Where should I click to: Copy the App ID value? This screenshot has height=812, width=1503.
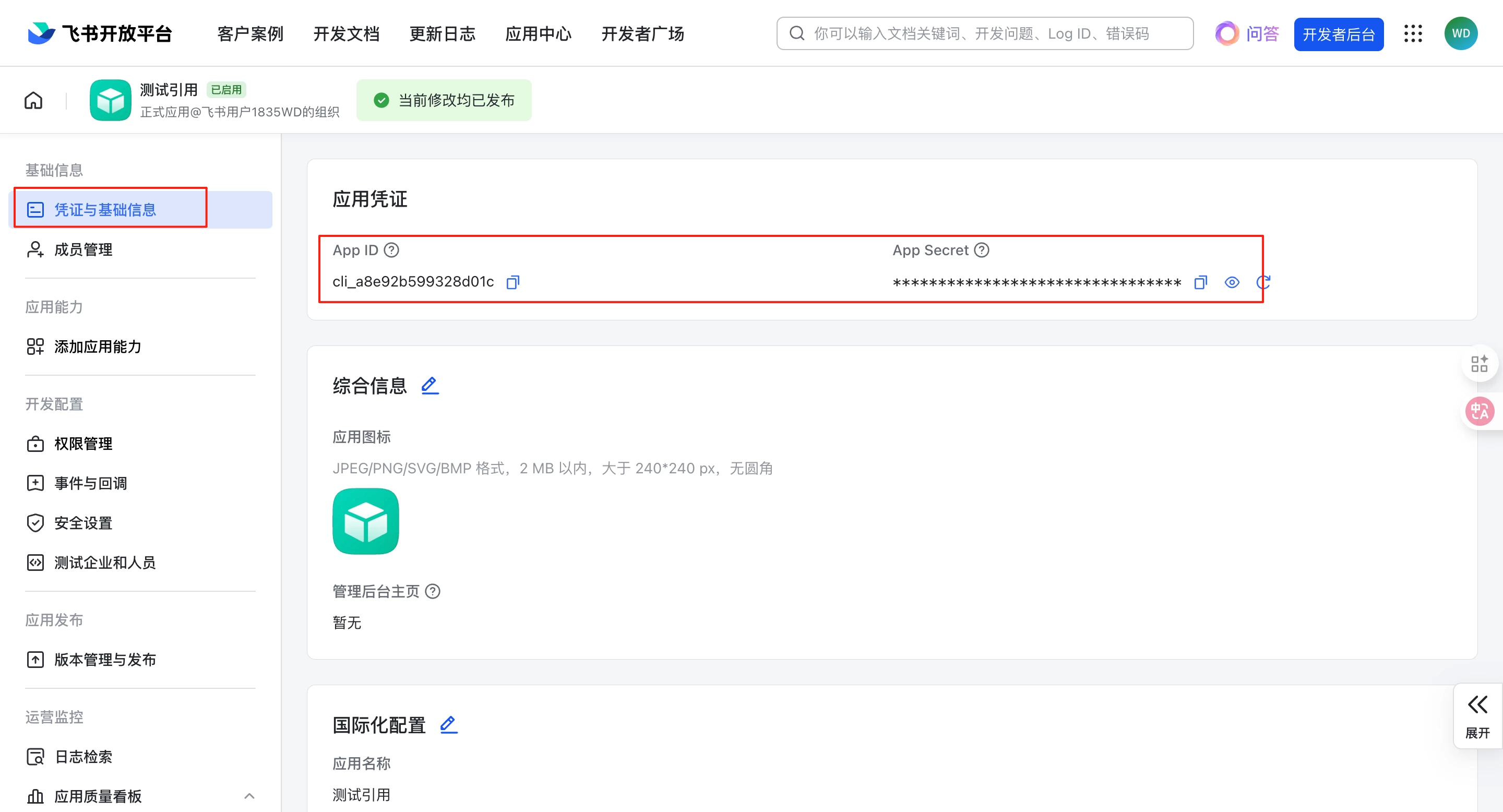(x=512, y=282)
